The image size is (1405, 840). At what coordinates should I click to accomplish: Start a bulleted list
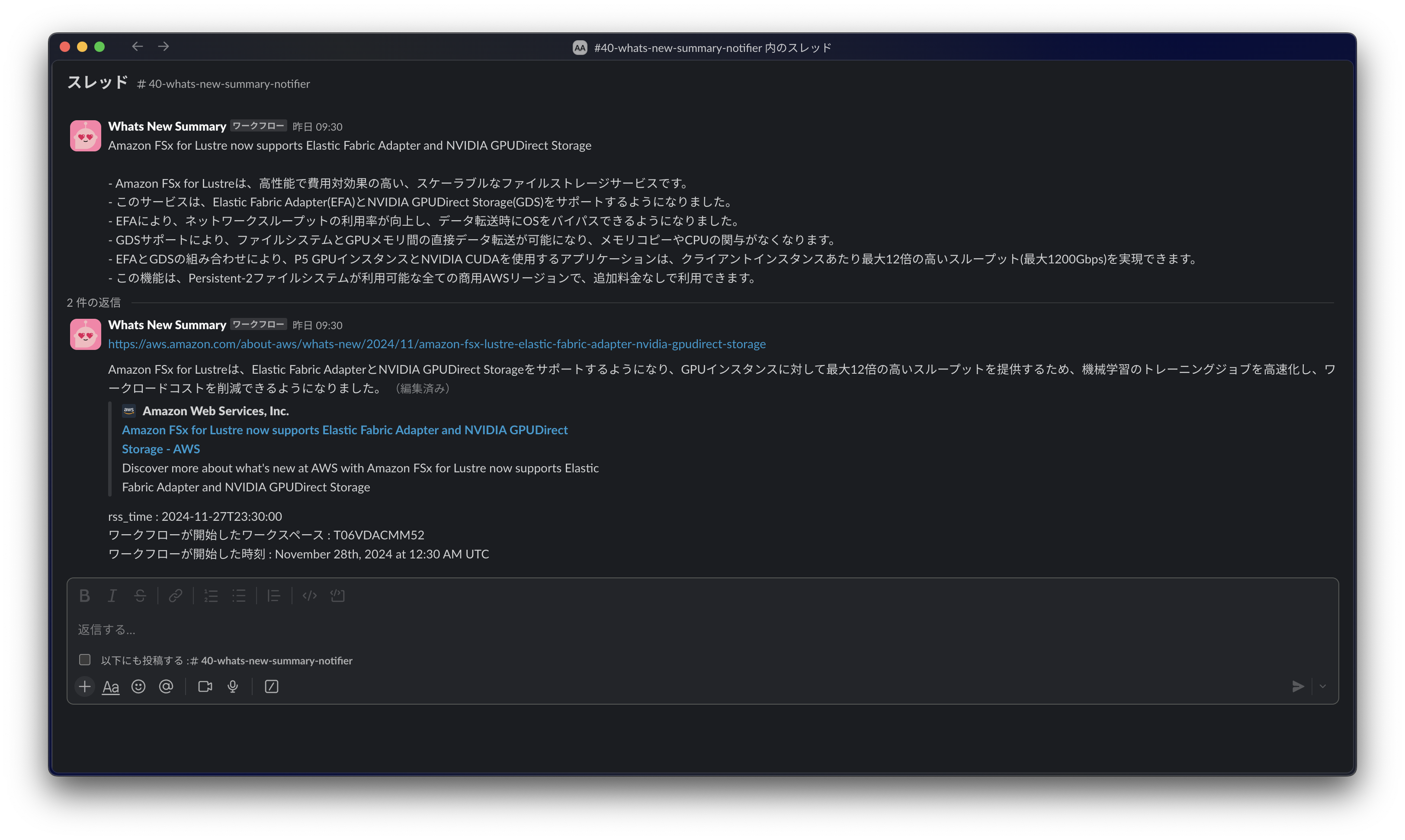pos(239,596)
